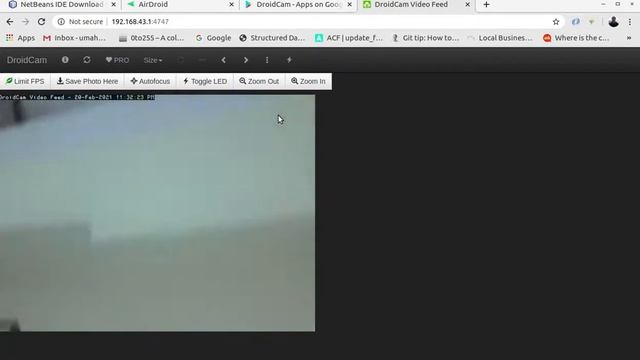Toggle Limit FPS
Screen dimensions: 640x360
25,81
